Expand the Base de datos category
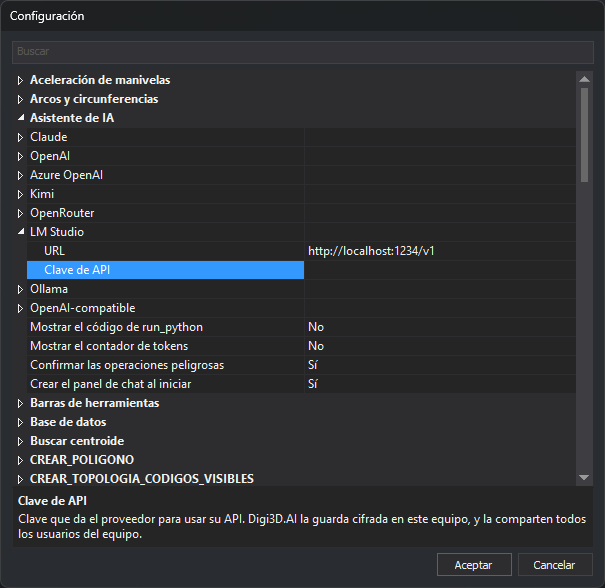 tap(20, 422)
